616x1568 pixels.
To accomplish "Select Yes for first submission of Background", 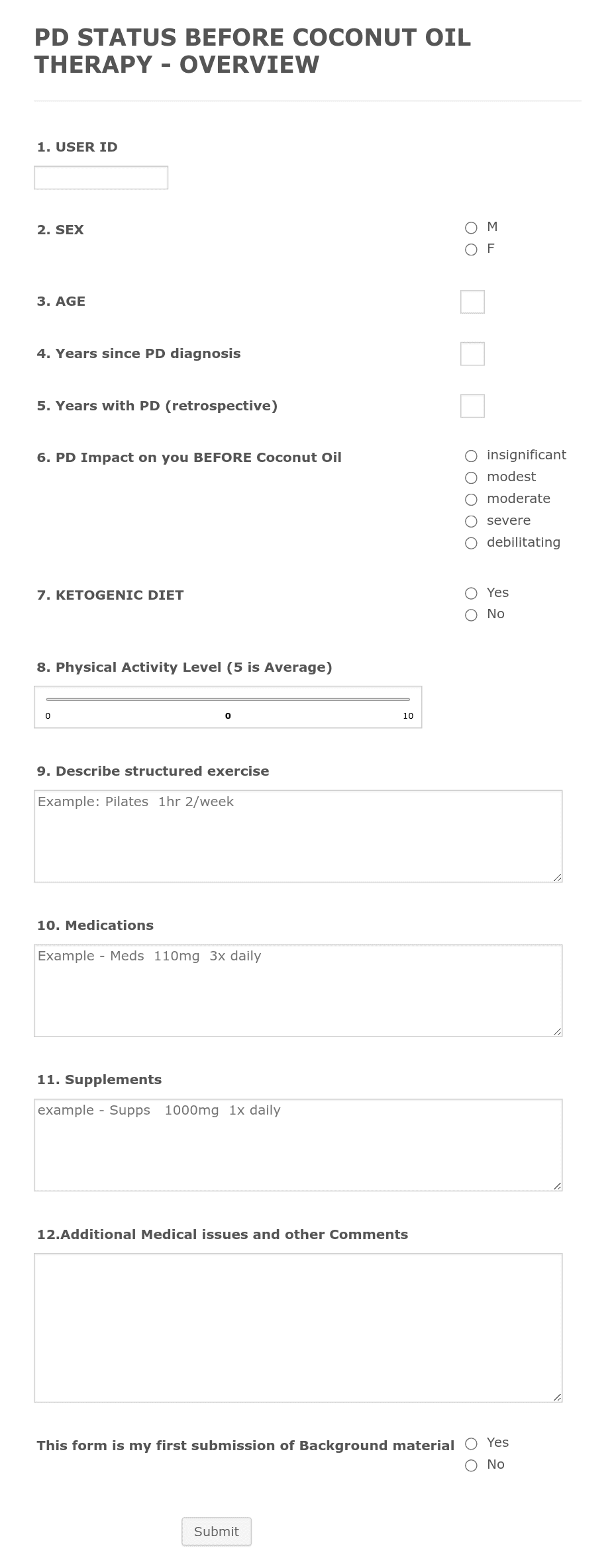I will (x=471, y=1444).
